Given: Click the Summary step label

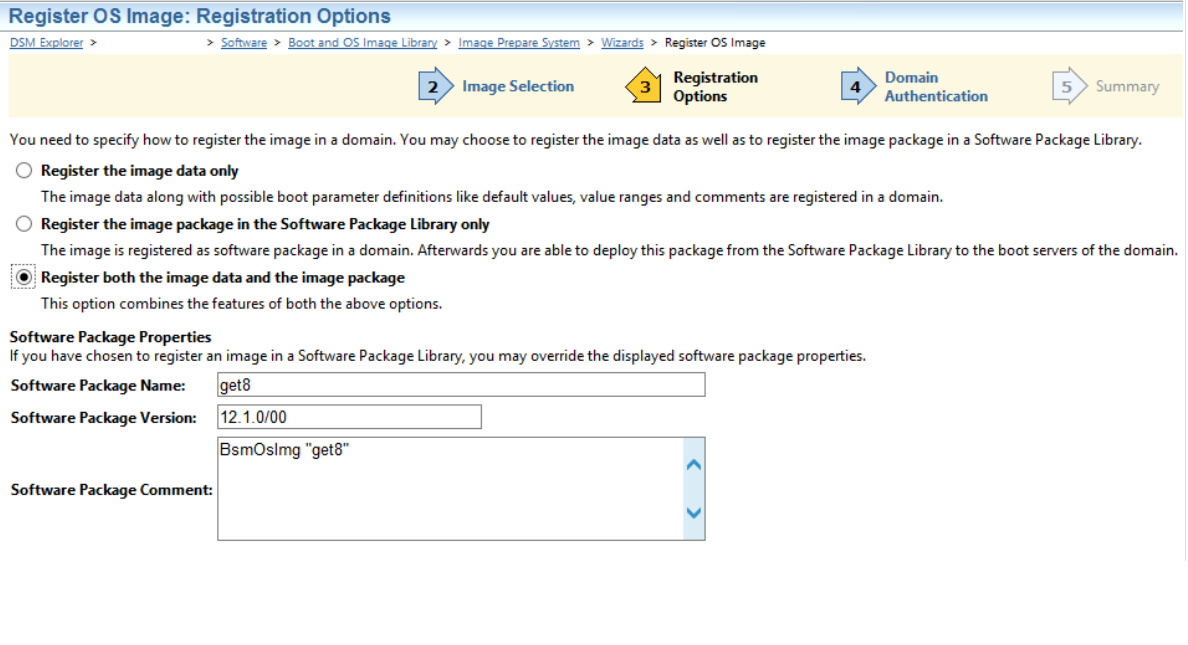Looking at the screenshot, I should tap(1127, 87).
